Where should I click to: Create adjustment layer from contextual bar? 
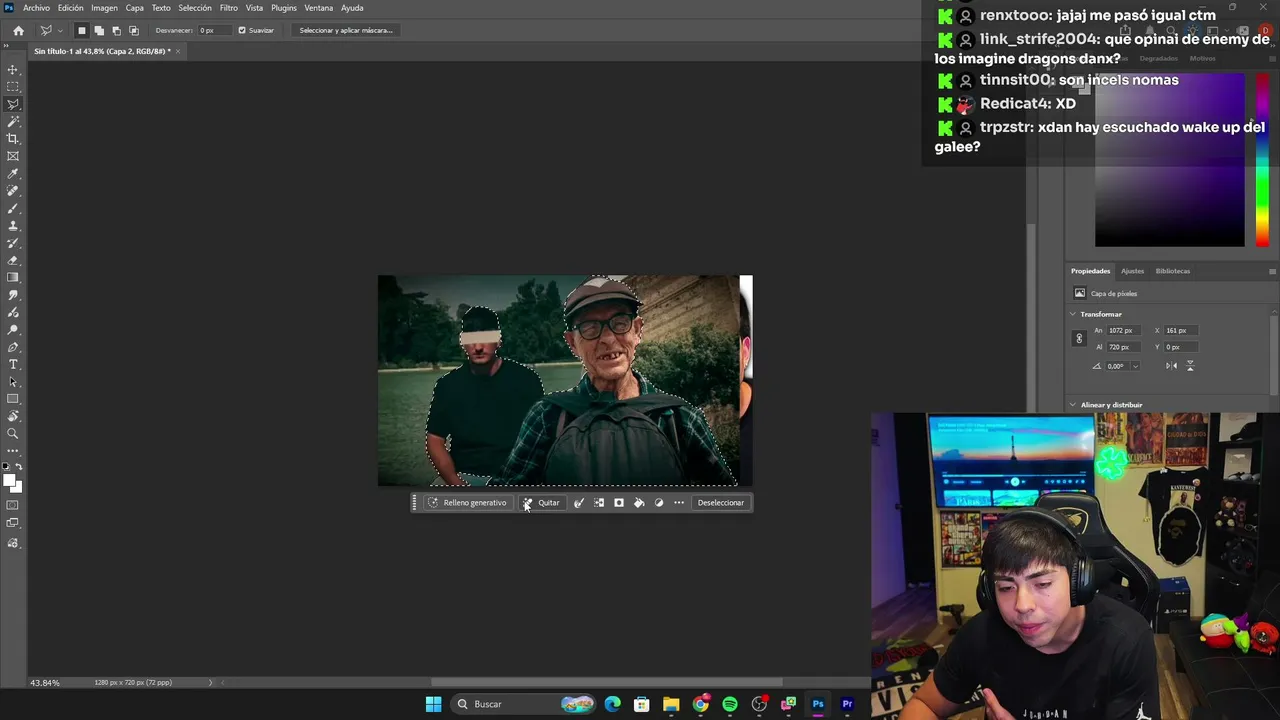coord(659,503)
